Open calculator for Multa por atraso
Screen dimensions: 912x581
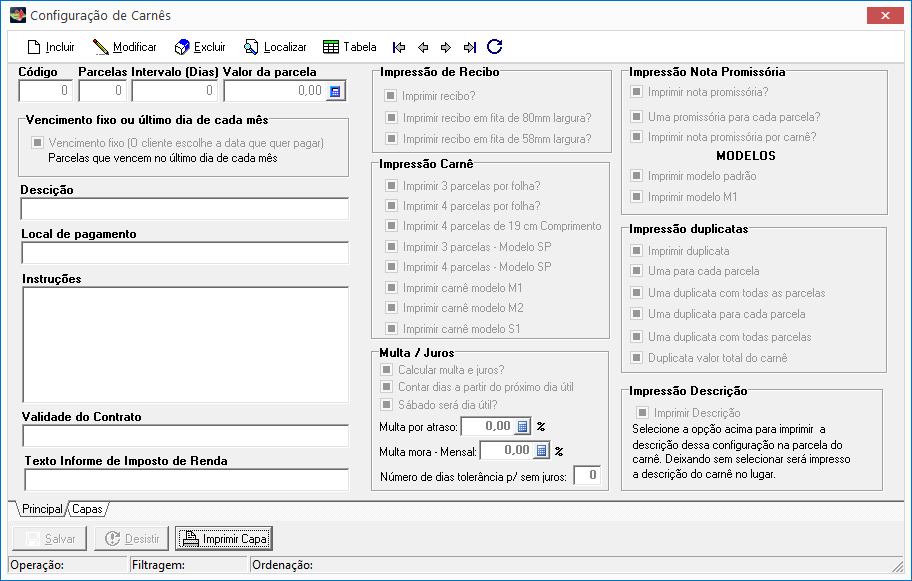[522, 426]
